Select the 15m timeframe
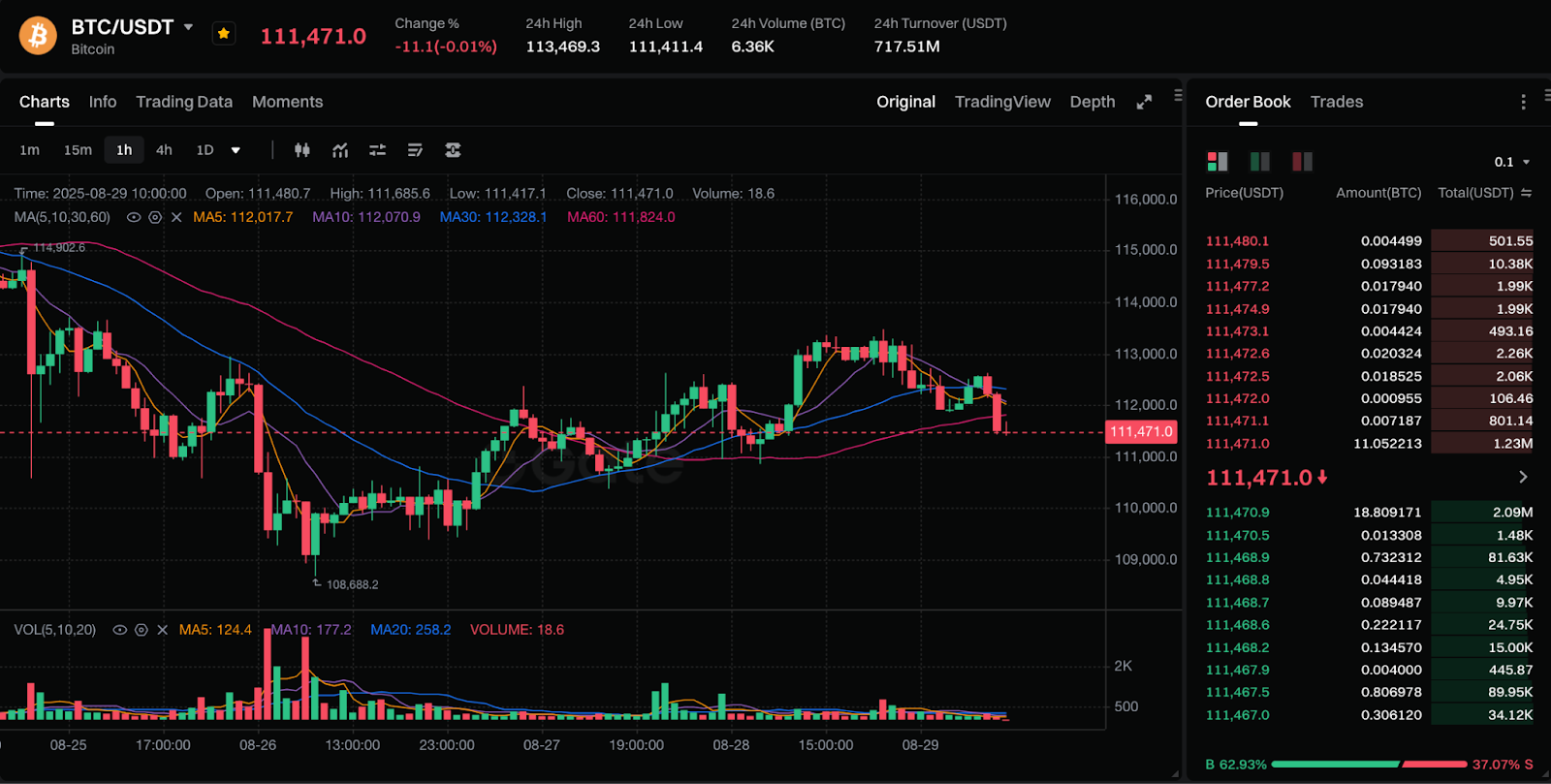The height and width of the screenshot is (784, 1551). (78, 150)
